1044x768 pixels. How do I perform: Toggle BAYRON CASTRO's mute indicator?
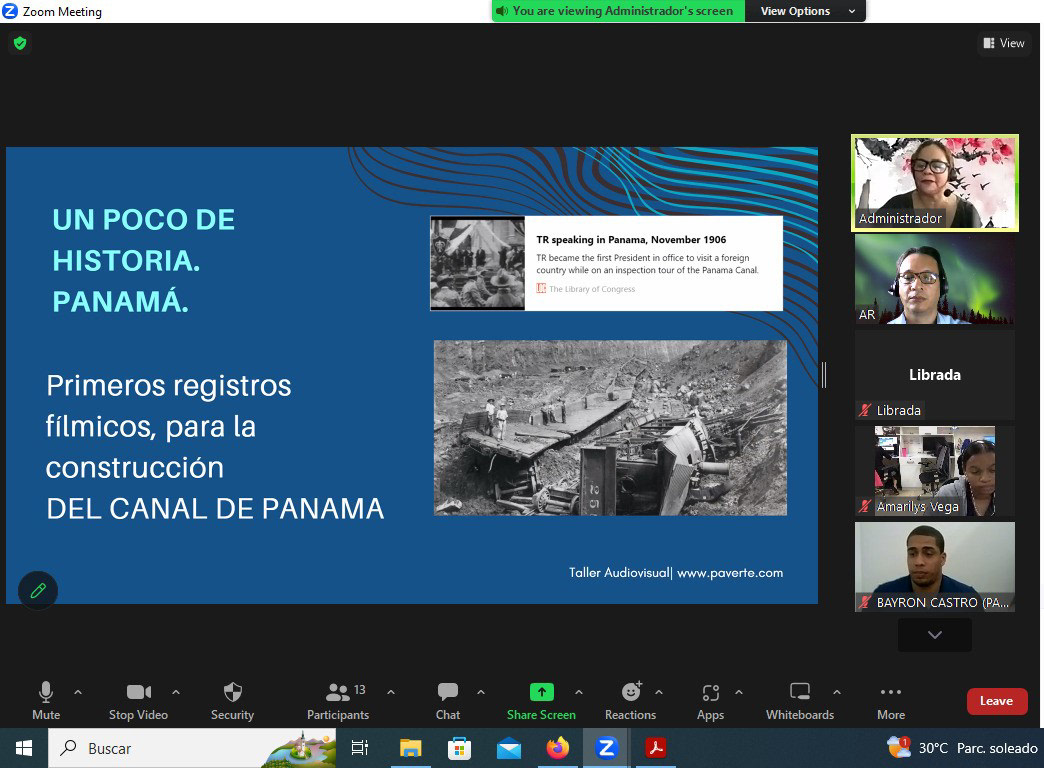864,602
